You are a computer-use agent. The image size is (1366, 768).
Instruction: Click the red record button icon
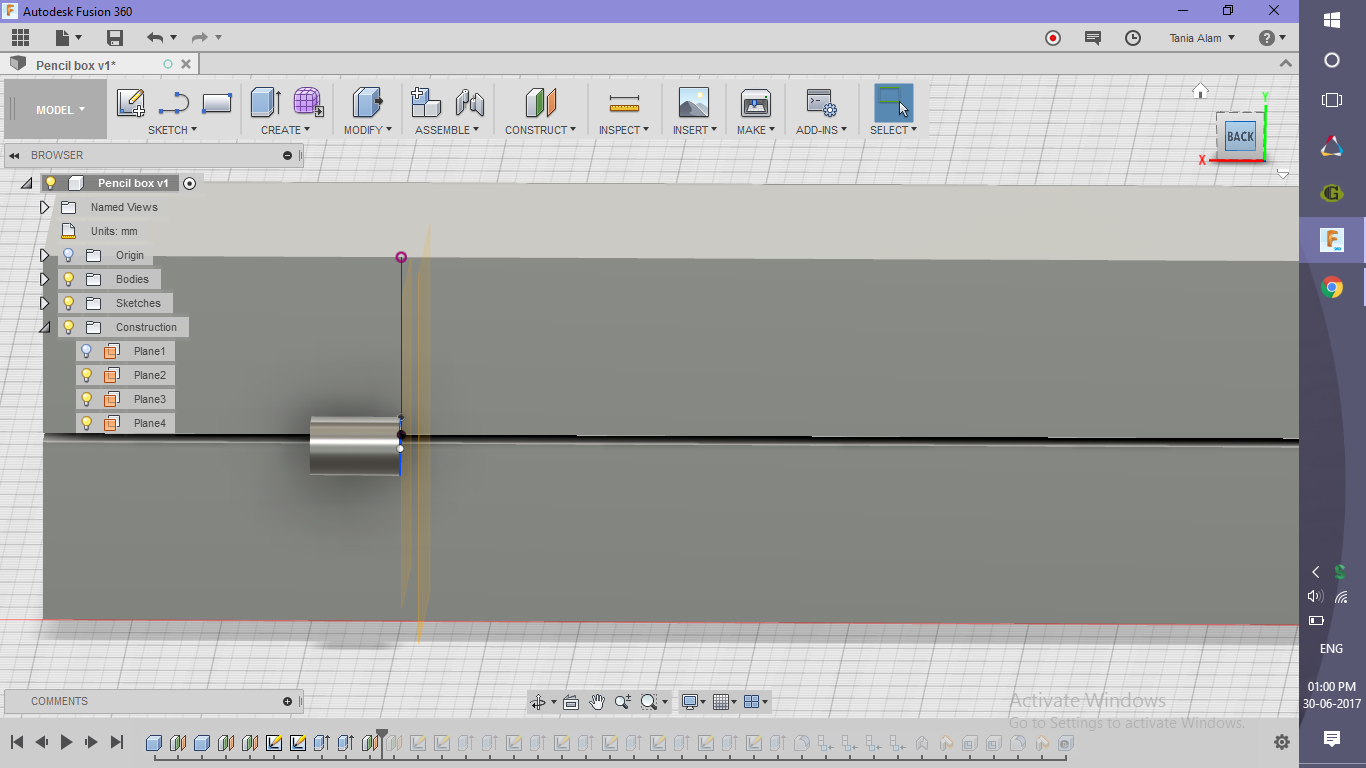(1053, 38)
